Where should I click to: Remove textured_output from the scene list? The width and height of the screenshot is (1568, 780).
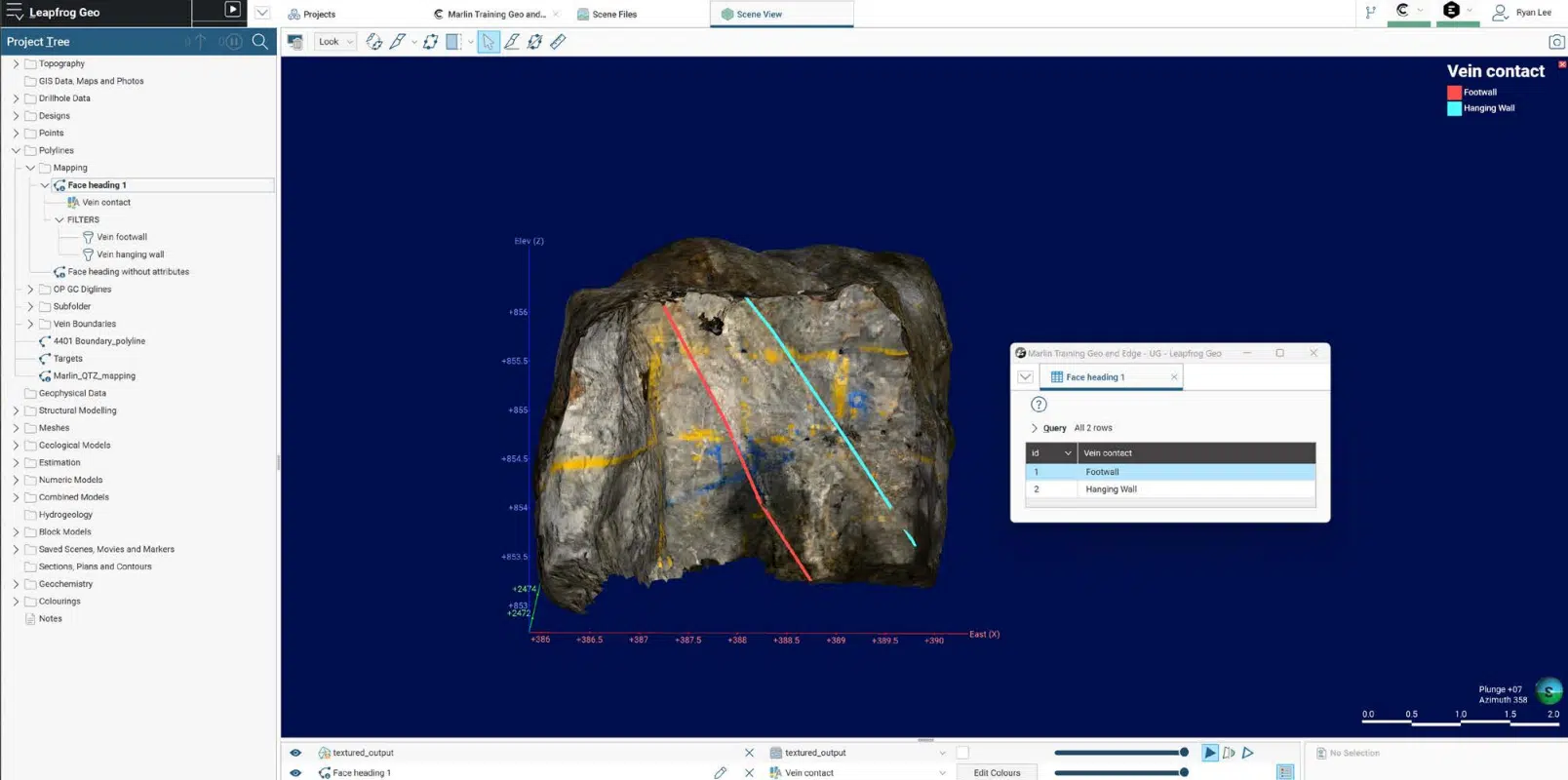pyautogui.click(x=749, y=753)
